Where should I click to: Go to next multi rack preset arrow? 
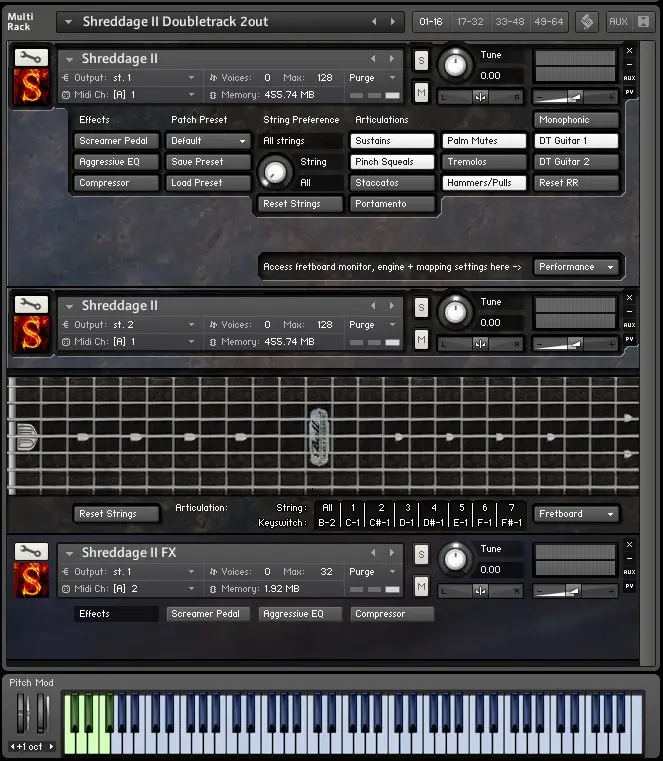coord(392,21)
